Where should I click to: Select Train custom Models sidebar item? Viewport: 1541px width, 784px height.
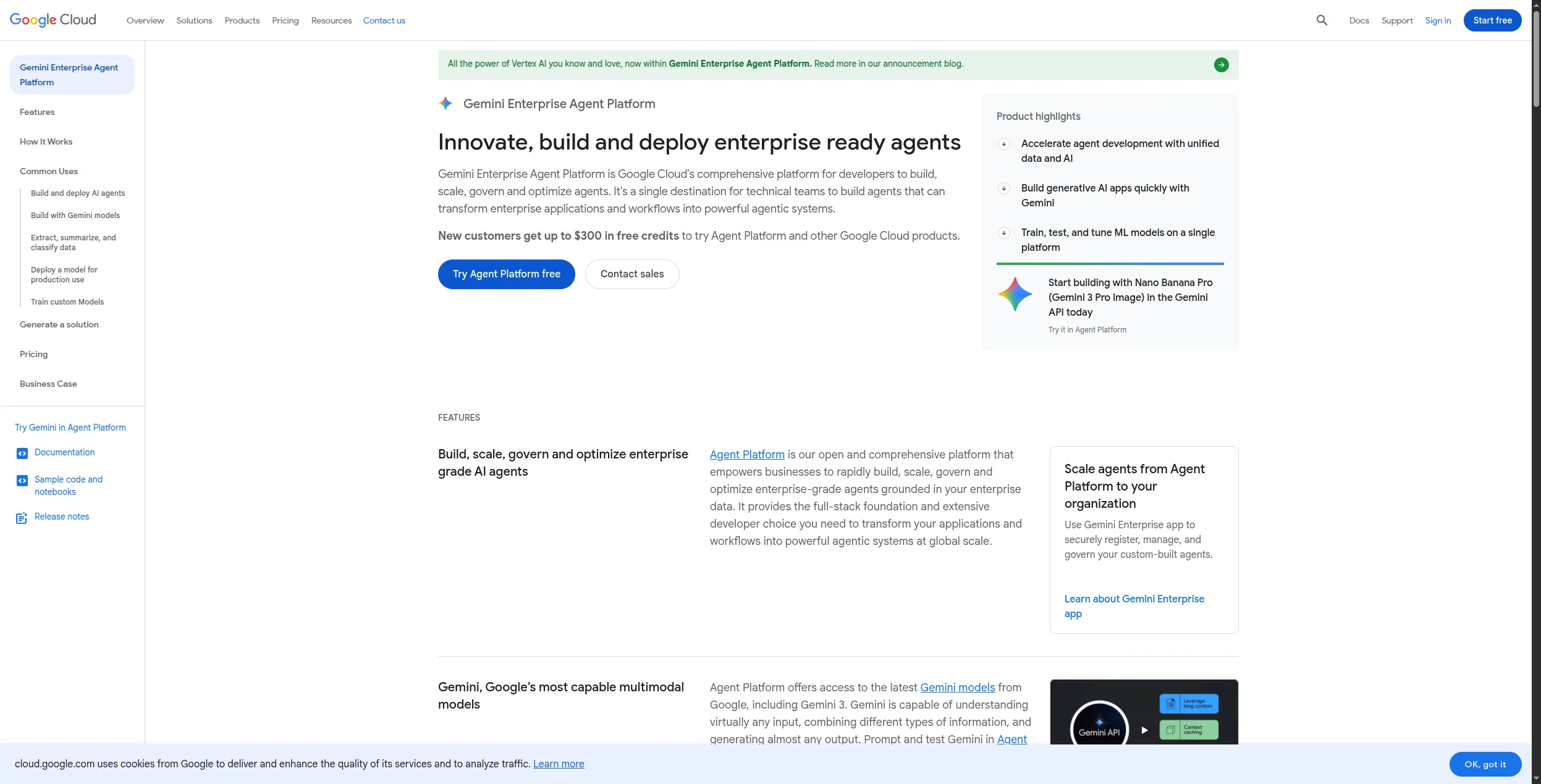tap(67, 302)
